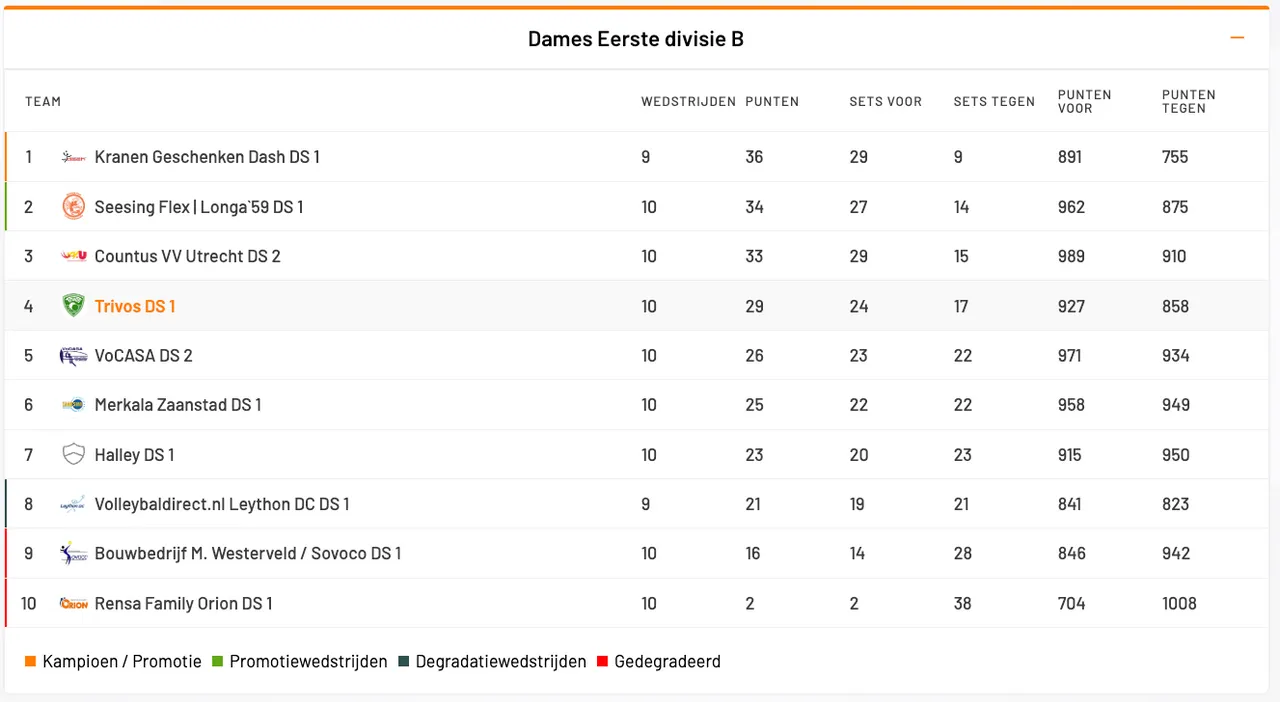Open the Trivos DS 1 team link

pos(135,306)
